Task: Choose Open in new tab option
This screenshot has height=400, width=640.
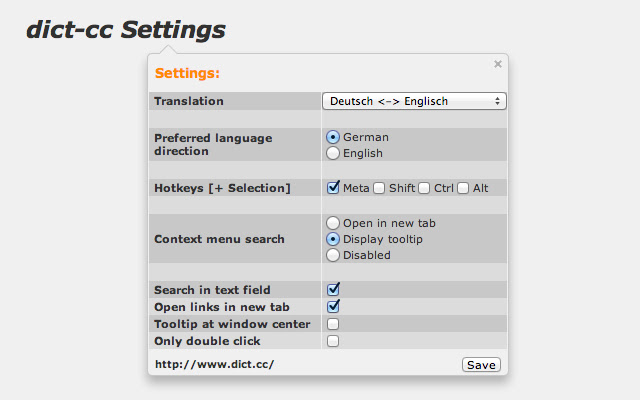Action: point(333,223)
